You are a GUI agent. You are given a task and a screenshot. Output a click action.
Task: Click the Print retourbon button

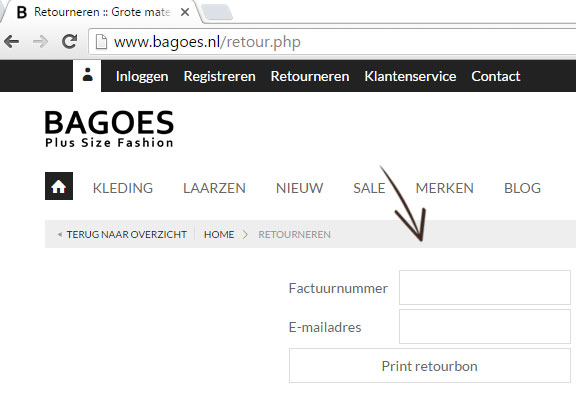pos(429,366)
